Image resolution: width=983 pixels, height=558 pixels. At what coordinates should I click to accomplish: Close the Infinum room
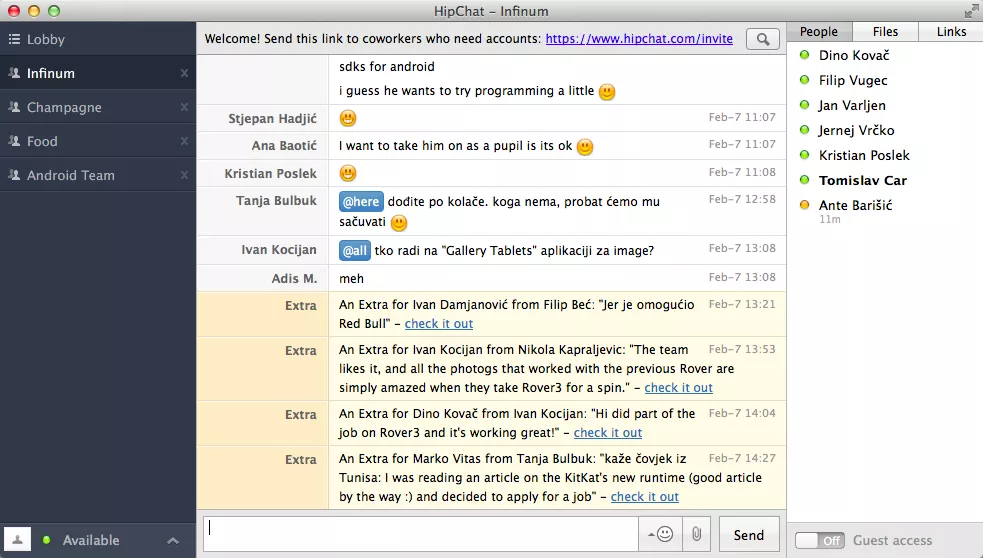[184, 74]
